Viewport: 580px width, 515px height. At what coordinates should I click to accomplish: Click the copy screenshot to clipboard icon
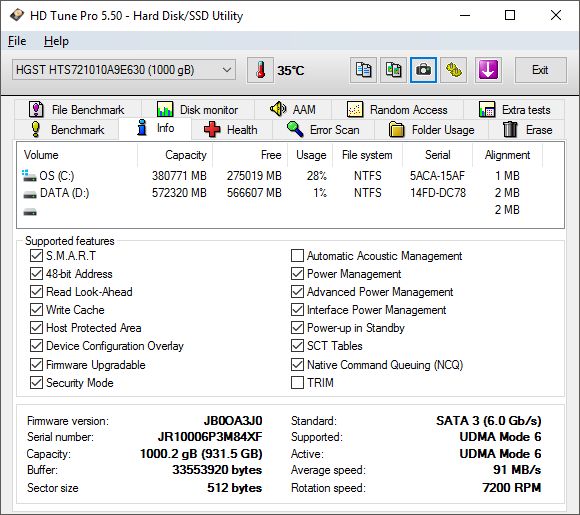point(393,70)
